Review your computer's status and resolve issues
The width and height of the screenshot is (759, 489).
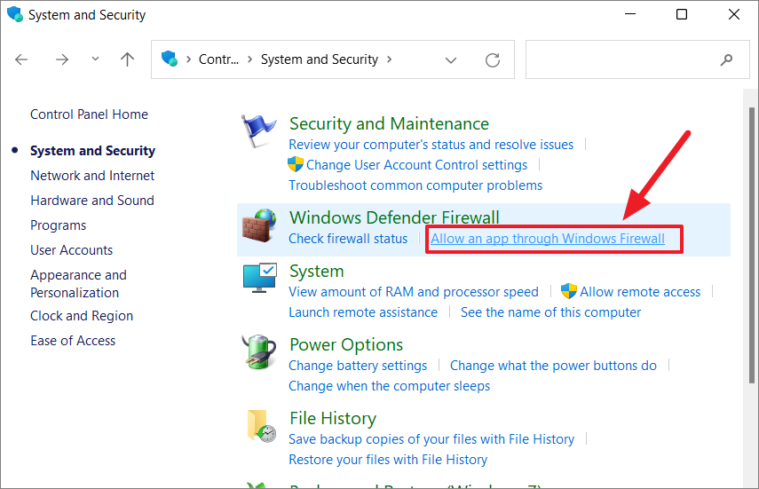tap(431, 144)
